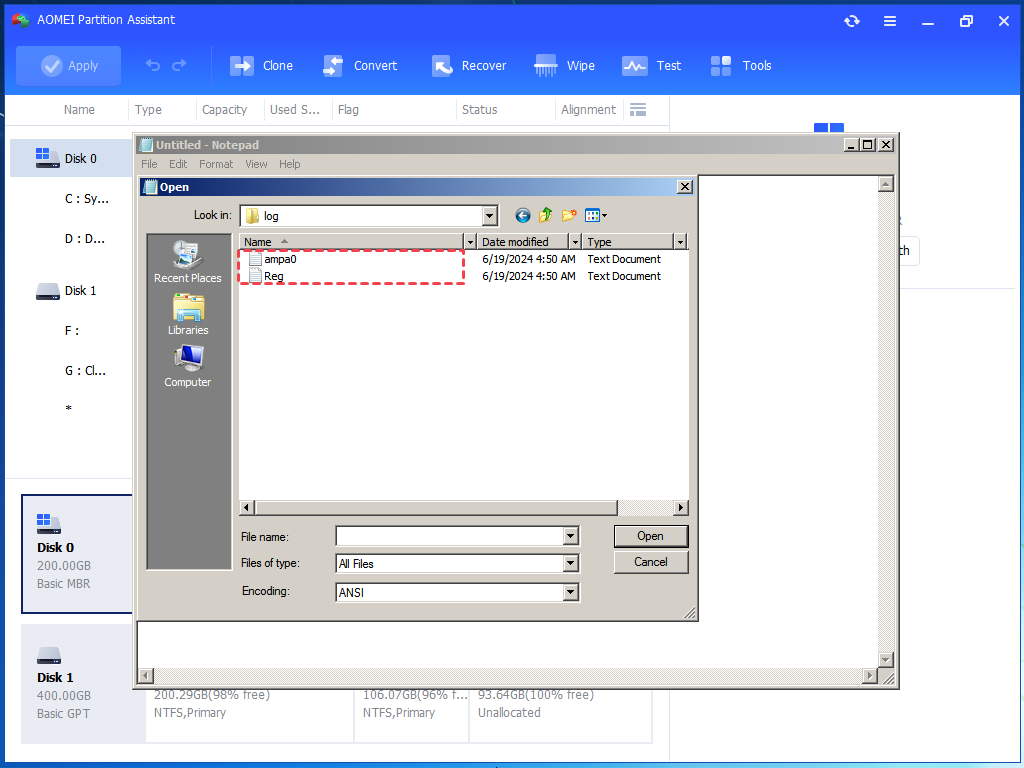Click the file list horizontal scrollbar right arrow
Viewport: 1024px width, 768px height.
click(x=681, y=507)
